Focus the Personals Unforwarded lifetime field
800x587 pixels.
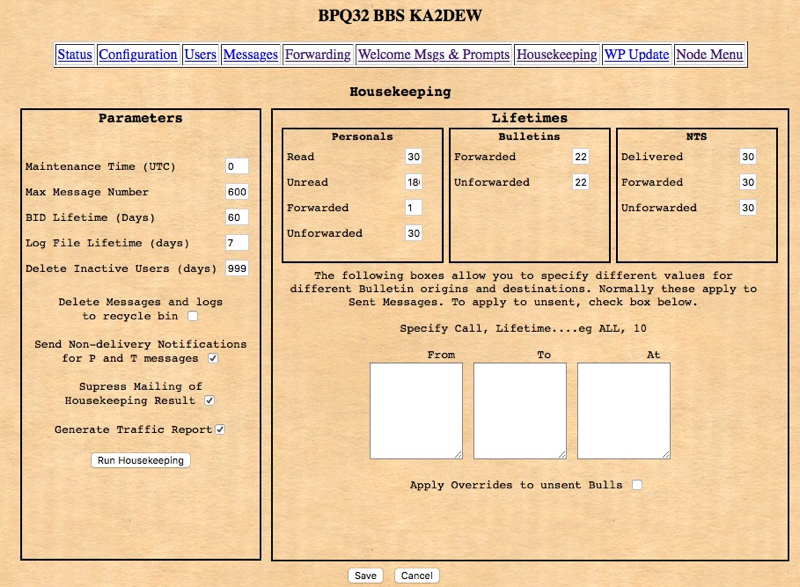pyautogui.click(x=414, y=233)
